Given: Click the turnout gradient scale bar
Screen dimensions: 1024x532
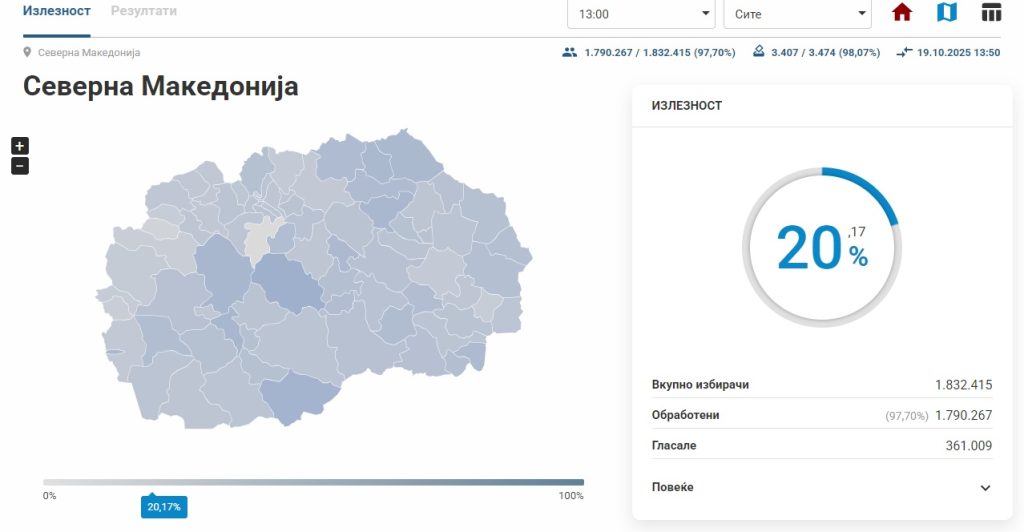Looking at the screenshot, I should (x=313, y=482).
